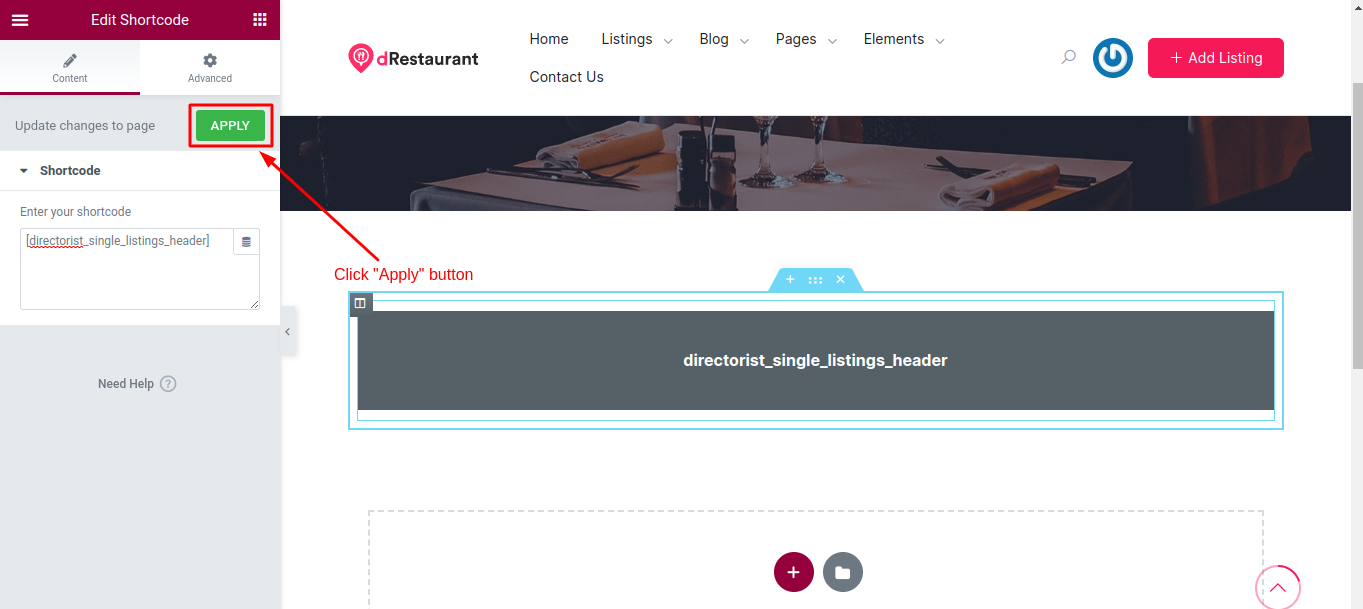Open the Pages menu item
The width and height of the screenshot is (1363, 609).
pyautogui.click(x=796, y=39)
